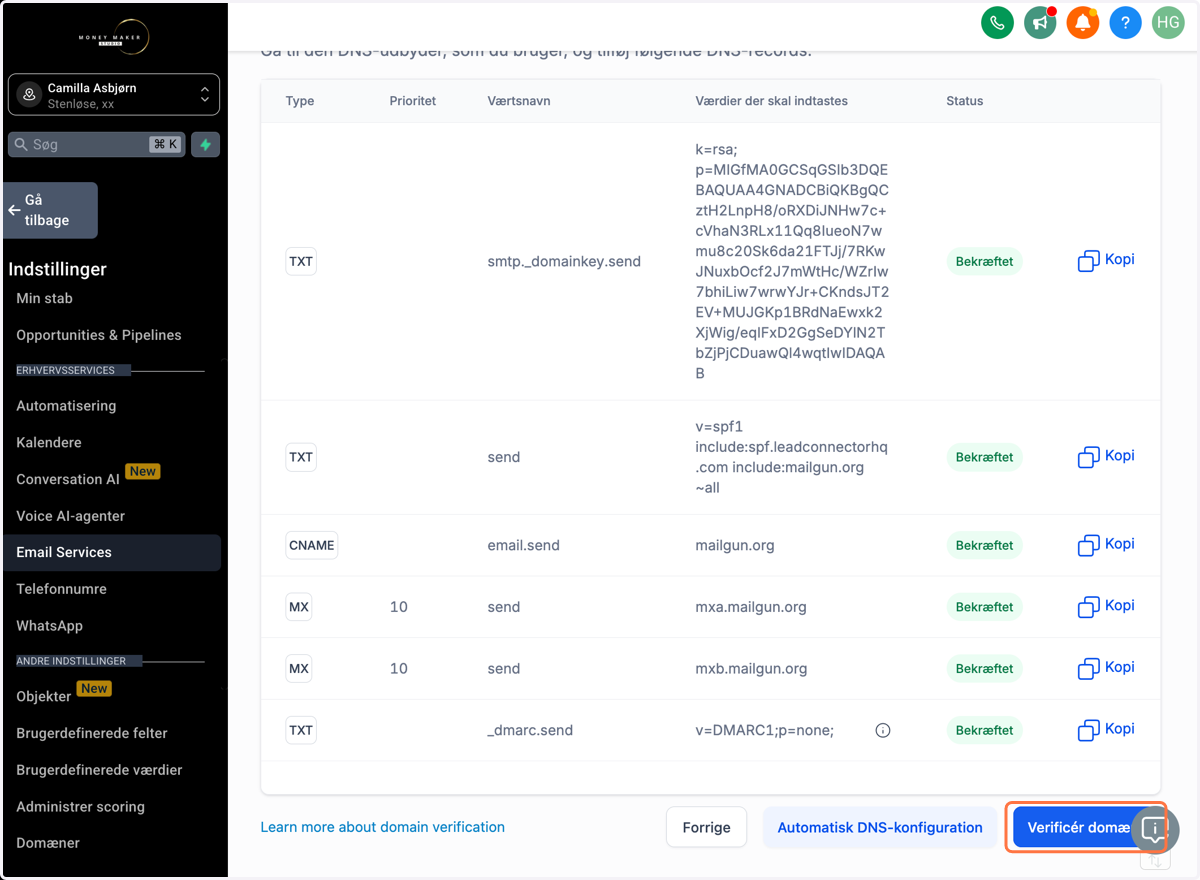Open Min stab settings
Viewport: 1200px width, 880px height.
(45, 298)
